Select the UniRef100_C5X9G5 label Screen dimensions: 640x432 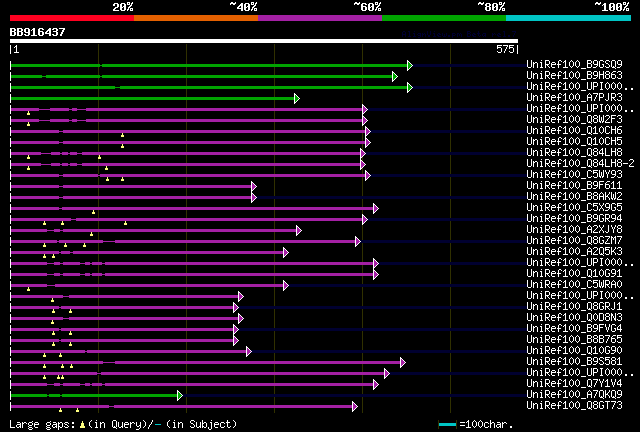(x=574, y=207)
